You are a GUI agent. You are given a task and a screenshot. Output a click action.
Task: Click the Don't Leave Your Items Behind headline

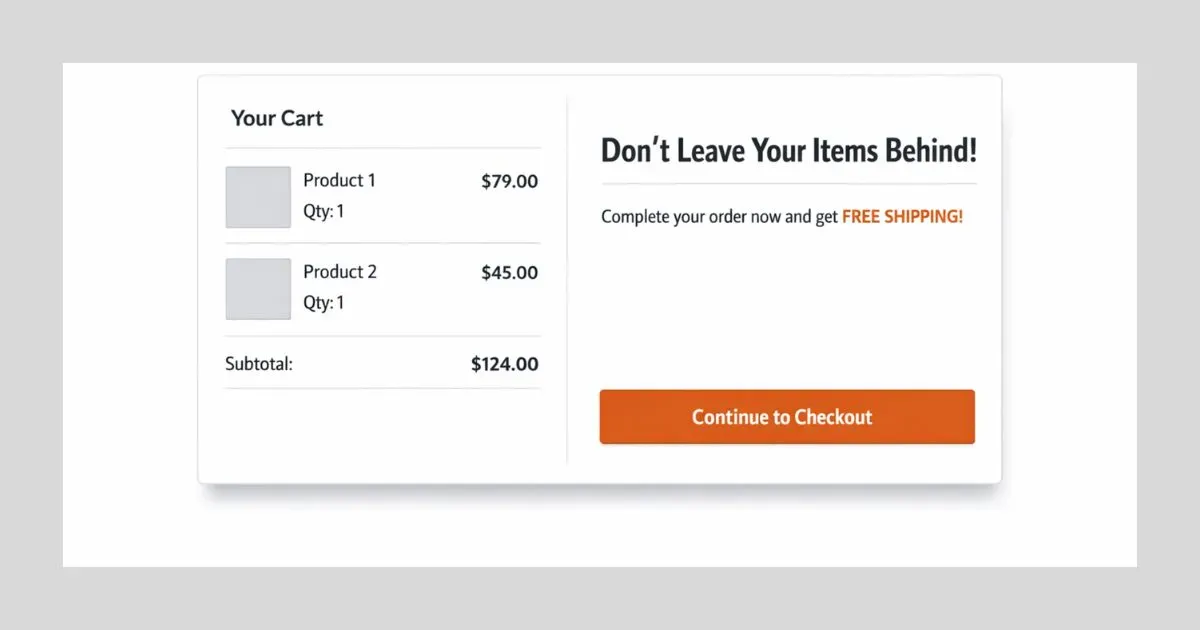click(x=788, y=149)
